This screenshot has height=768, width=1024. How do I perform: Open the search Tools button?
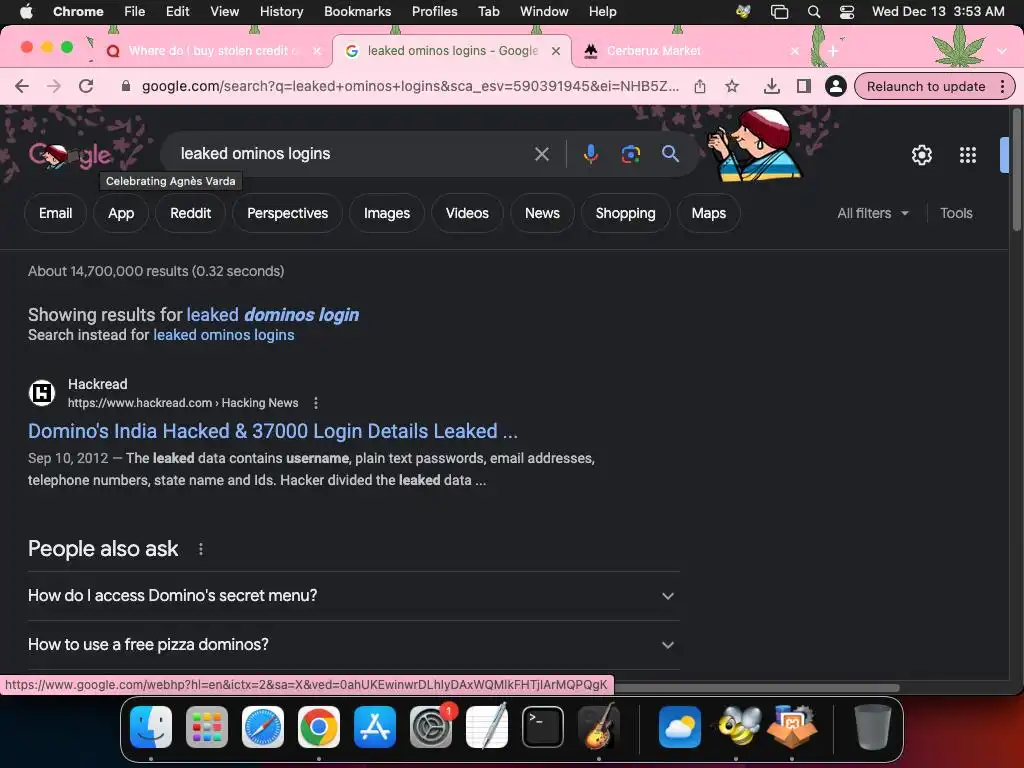[x=956, y=214]
